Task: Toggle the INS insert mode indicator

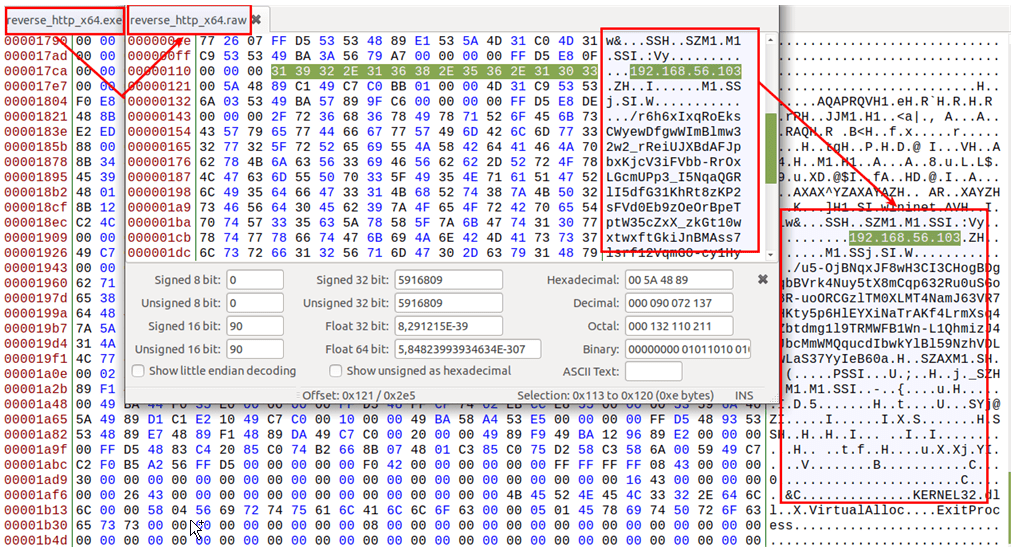Action: (744, 395)
